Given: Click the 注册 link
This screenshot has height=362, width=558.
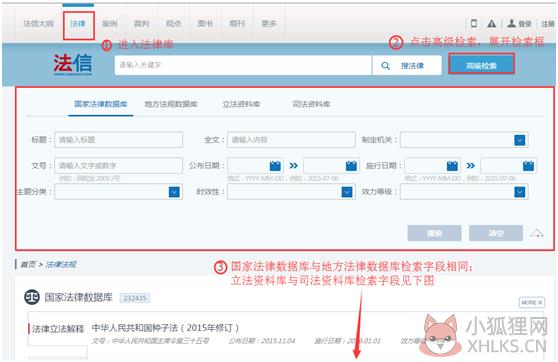Looking at the screenshot, I should click(x=548, y=24).
